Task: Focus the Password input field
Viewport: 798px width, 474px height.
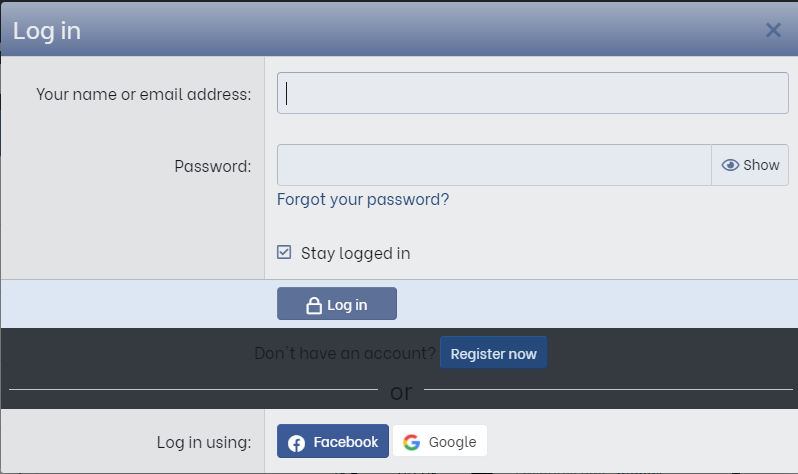Action: [494, 165]
